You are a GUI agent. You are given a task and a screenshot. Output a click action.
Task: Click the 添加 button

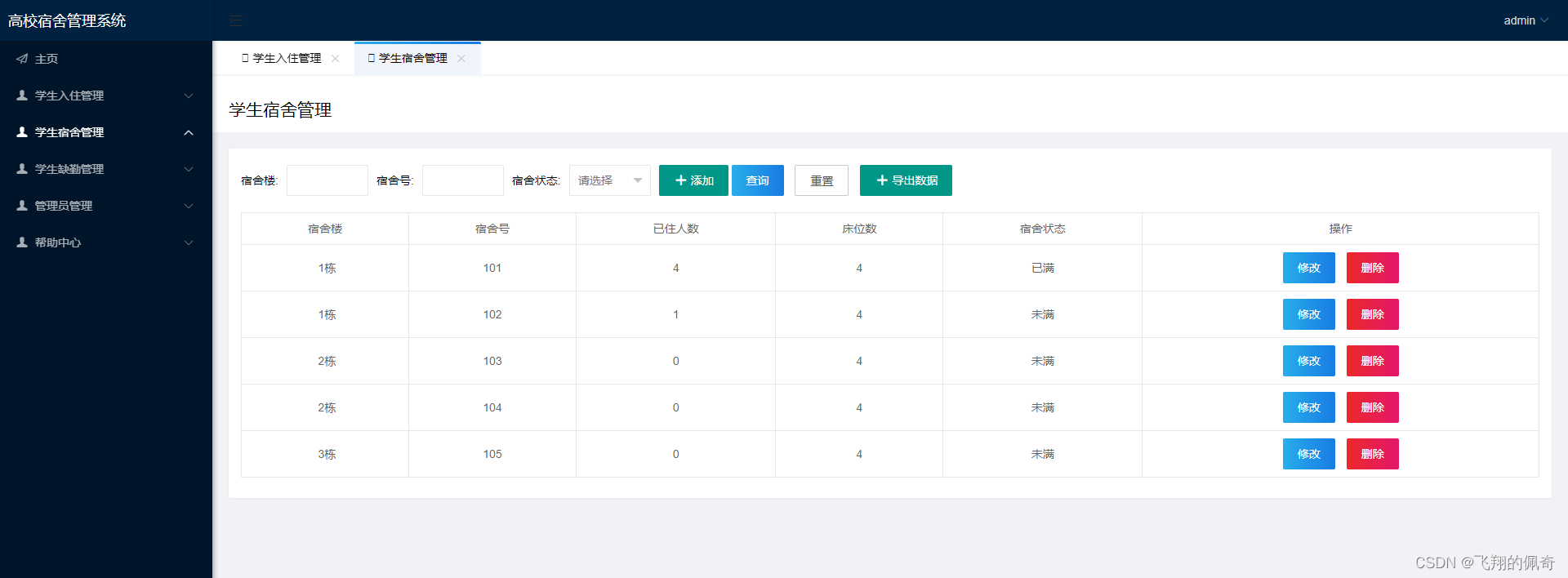693,180
